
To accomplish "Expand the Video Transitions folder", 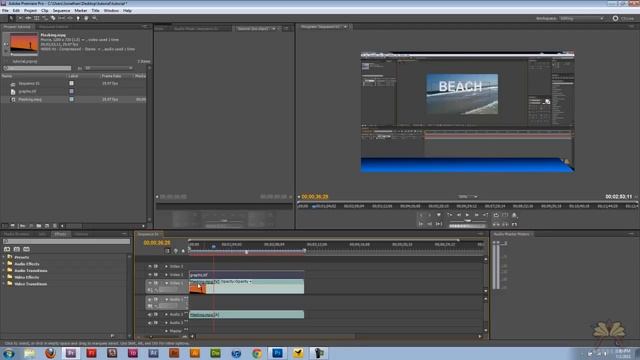I will tap(4, 284).
